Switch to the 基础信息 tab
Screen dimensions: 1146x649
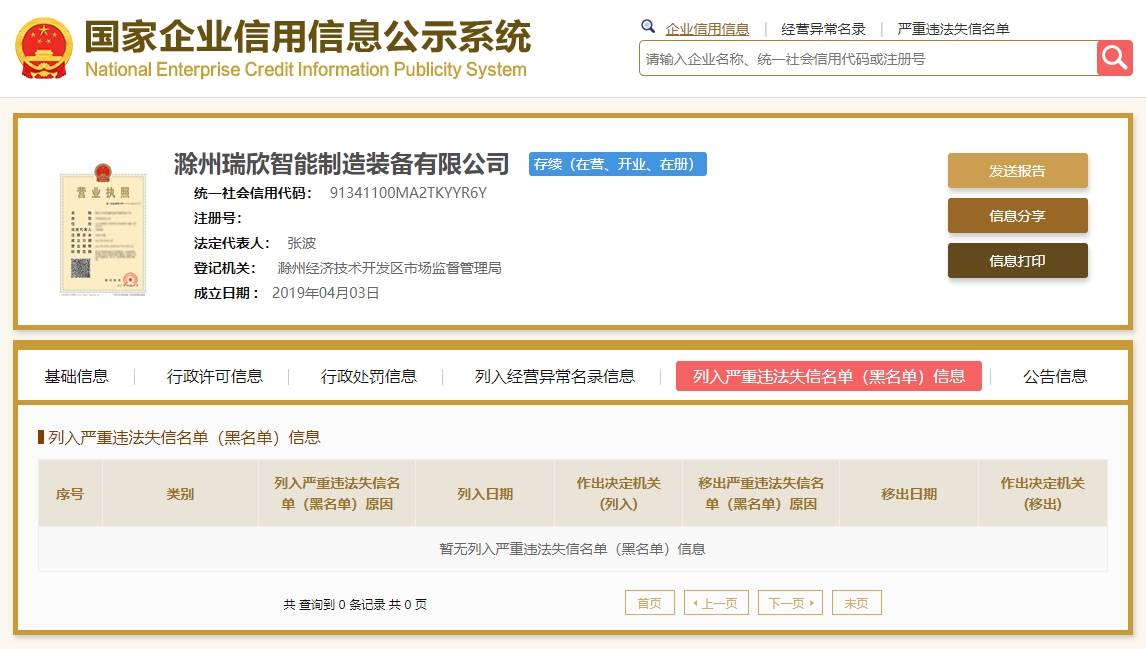tap(77, 376)
